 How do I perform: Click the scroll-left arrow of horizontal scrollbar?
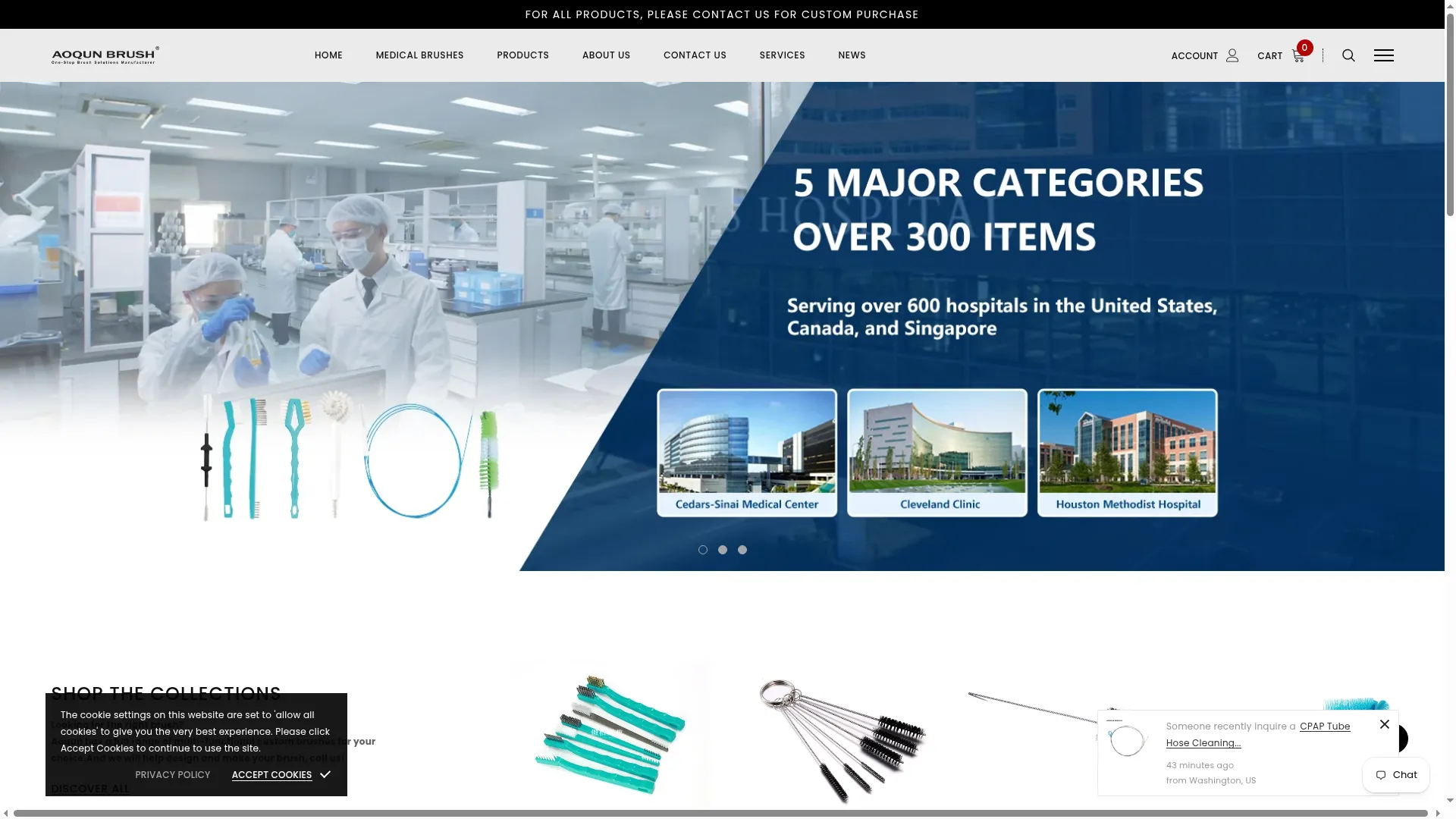coord(6,814)
